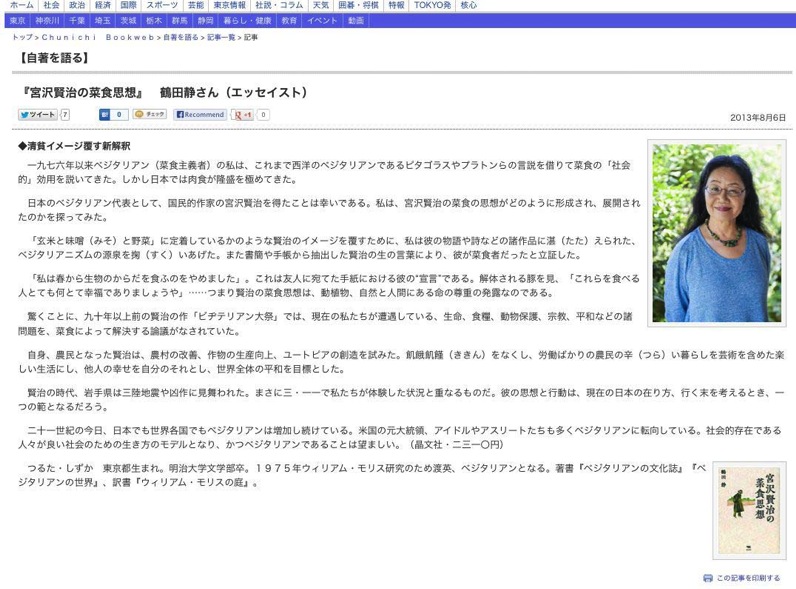Select the 静岡 regional tab
Image resolution: width=796 pixels, height=589 pixels.
tap(206, 21)
